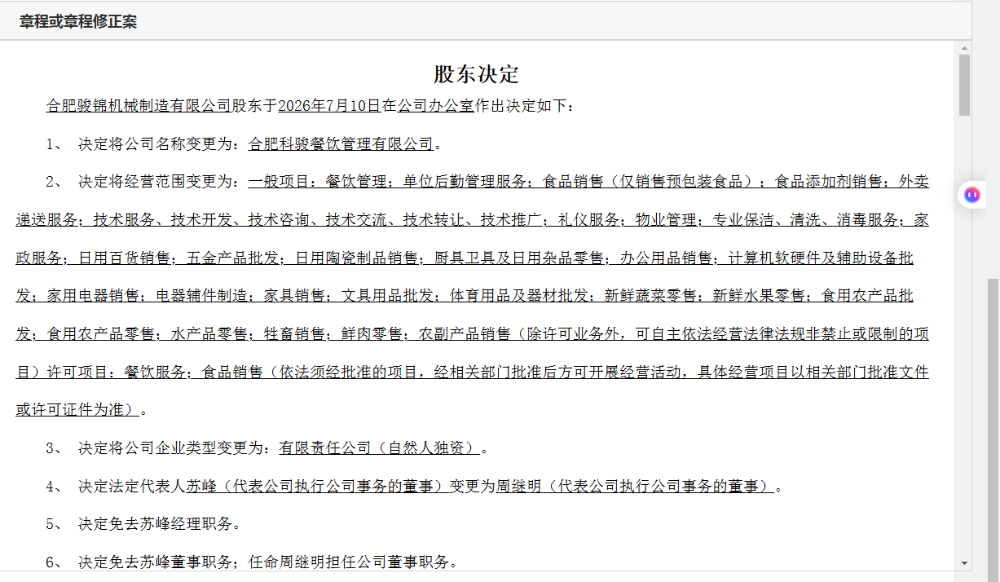Click the inner scrollbar down arrow
Image resolution: width=1000 pixels, height=582 pixels.
964,564
